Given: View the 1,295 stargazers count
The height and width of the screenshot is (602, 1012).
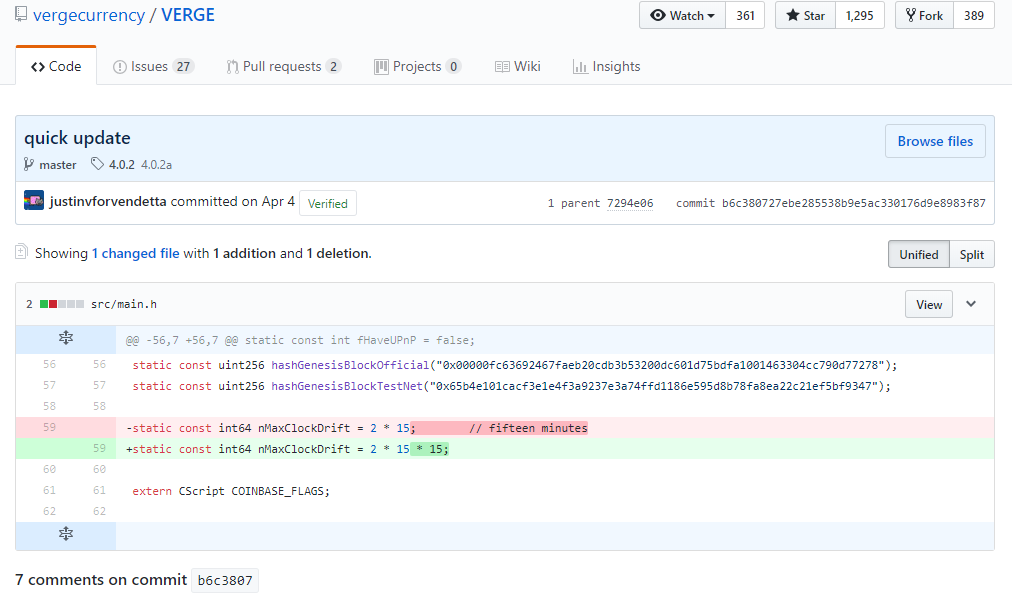Looking at the screenshot, I should [860, 15].
